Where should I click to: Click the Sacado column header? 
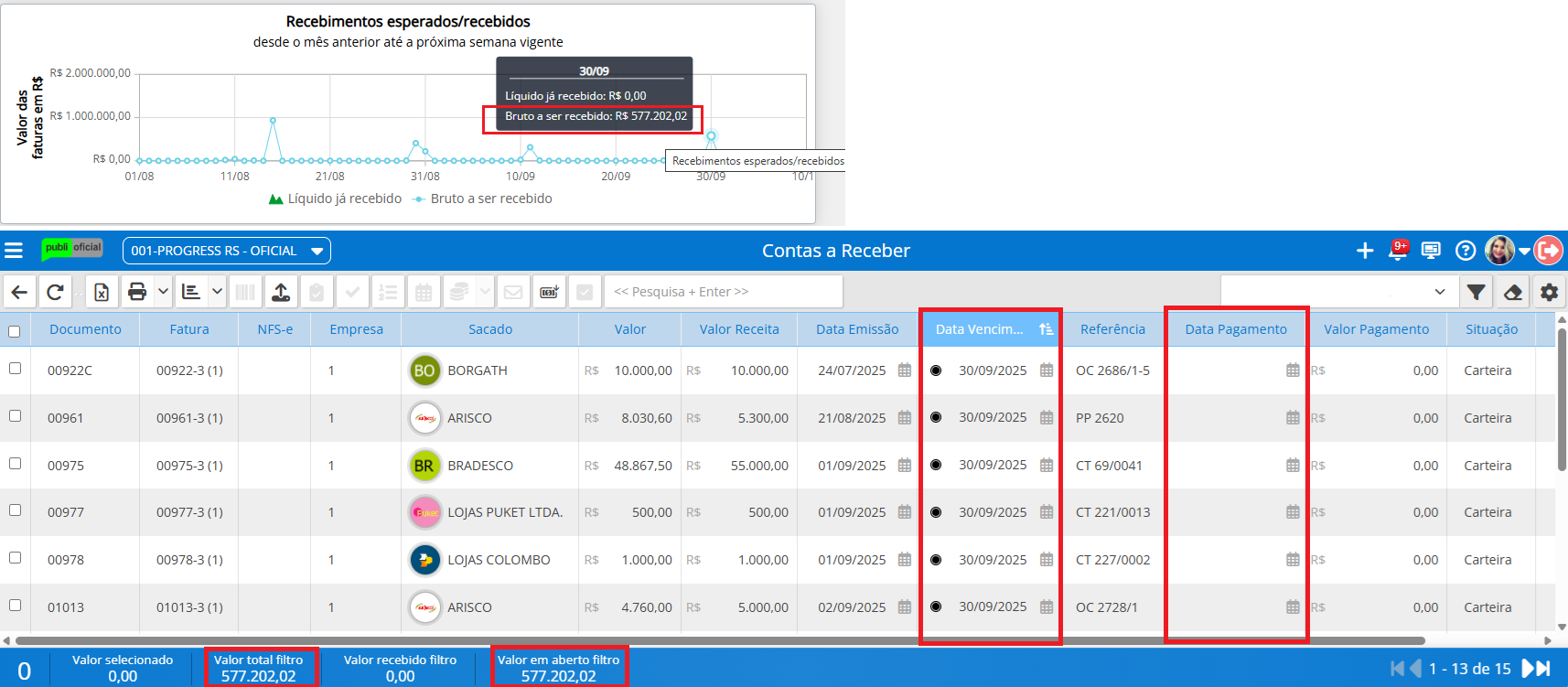pyautogui.click(x=490, y=329)
